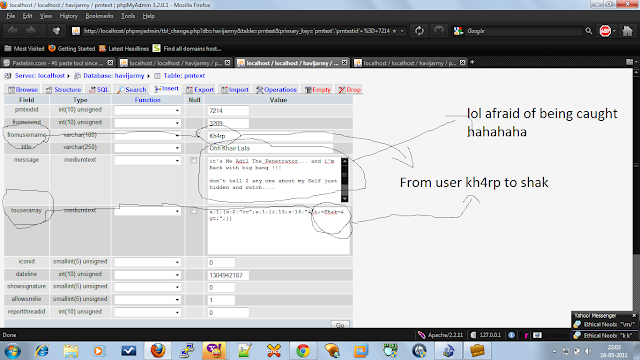Open the Export tab
Screen dimensions: 640x360
pos(200,89)
